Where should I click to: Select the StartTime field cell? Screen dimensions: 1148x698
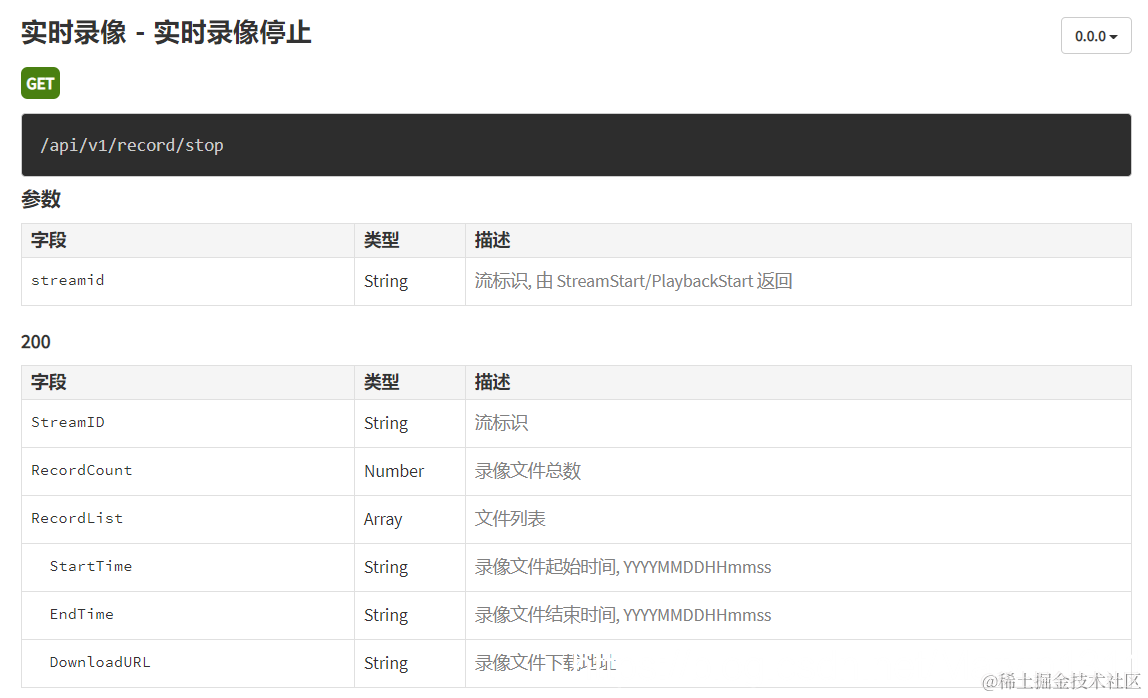coord(188,568)
